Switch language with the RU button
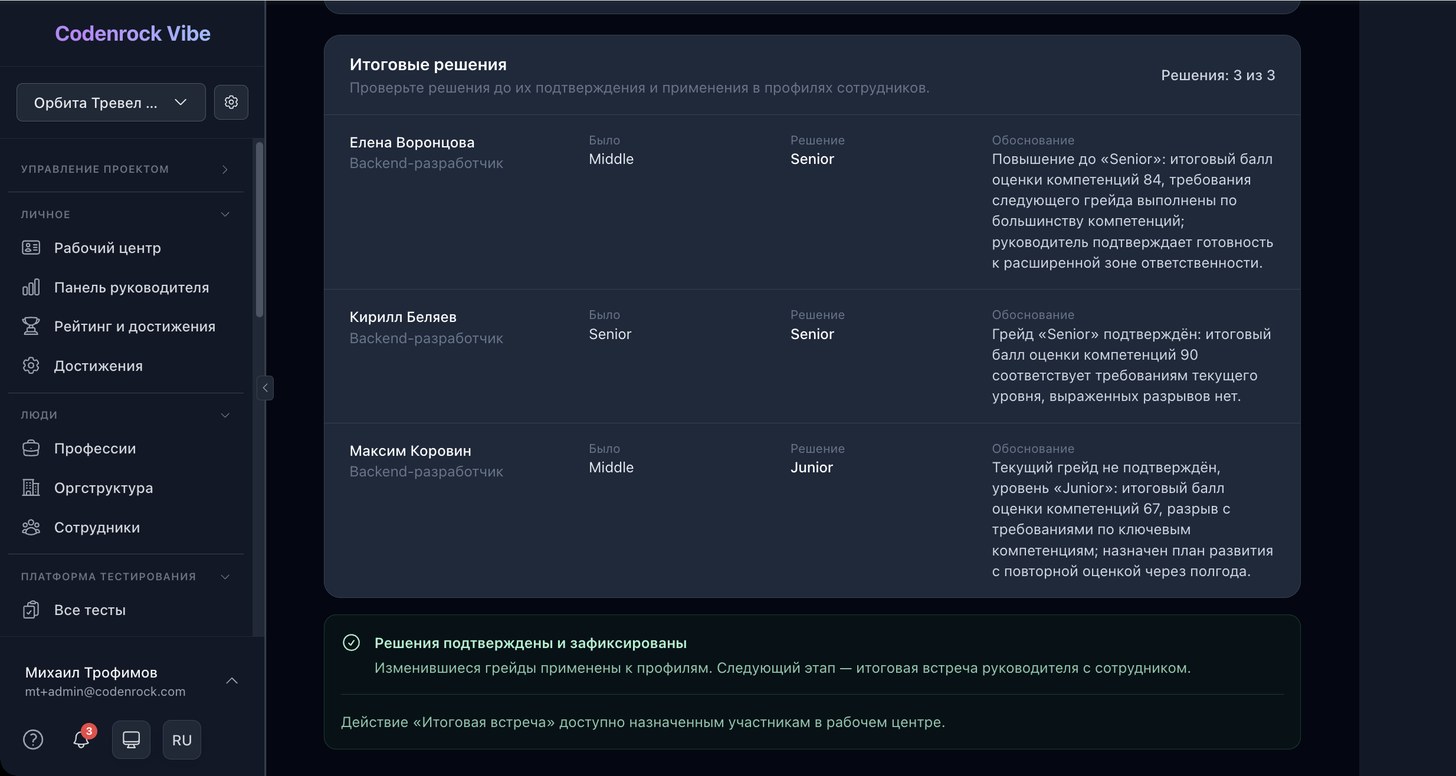This screenshot has height=776, width=1456. (182, 740)
